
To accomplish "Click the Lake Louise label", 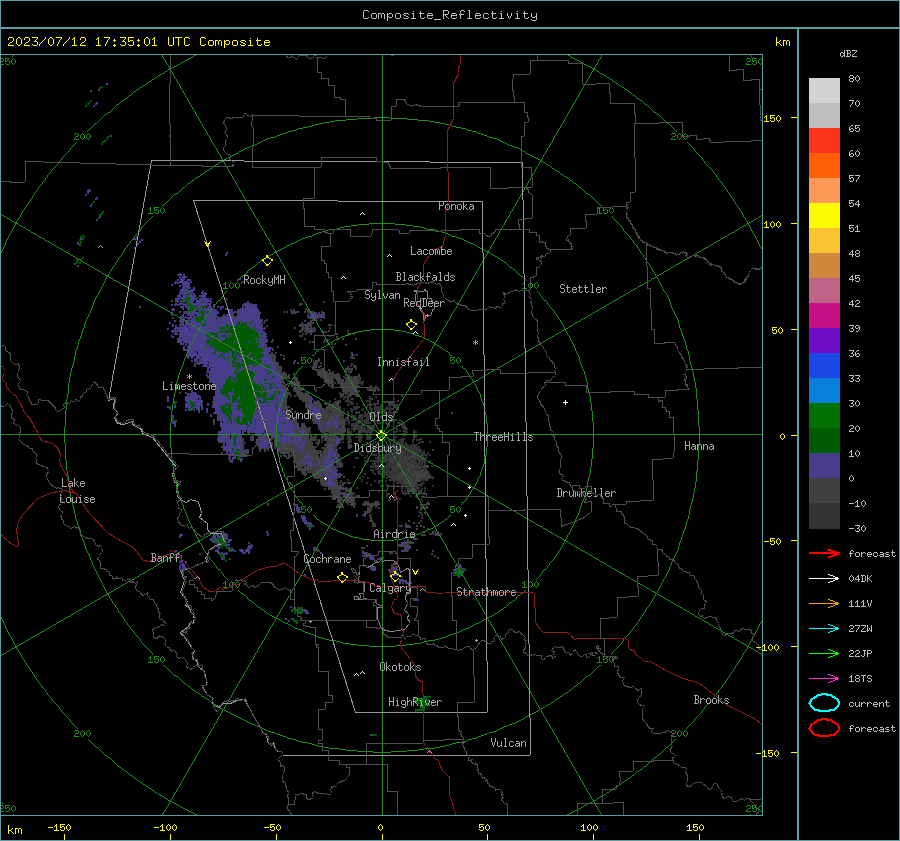I will tap(77, 491).
